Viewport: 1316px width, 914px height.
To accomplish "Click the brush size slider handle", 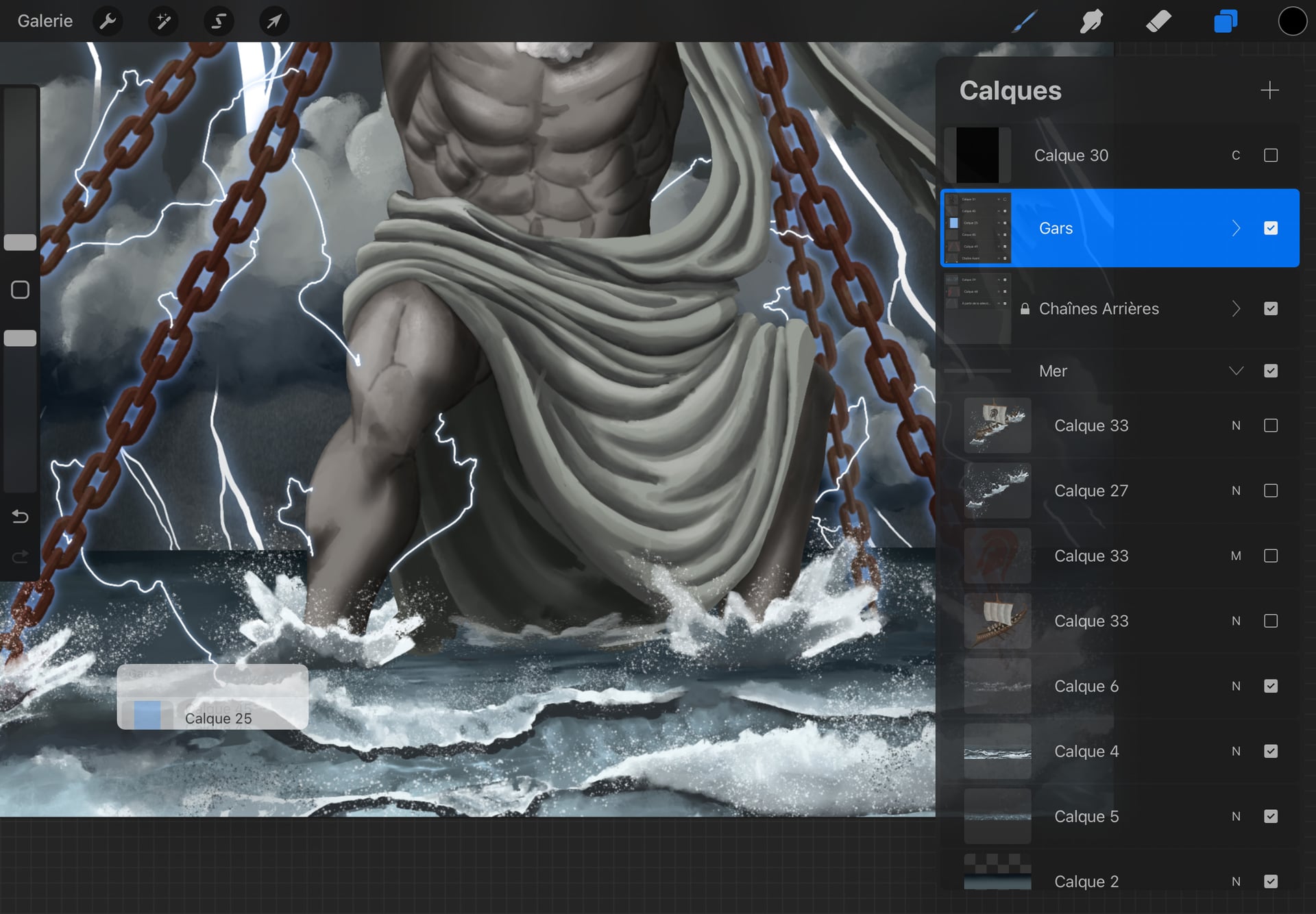I will coord(20,242).
